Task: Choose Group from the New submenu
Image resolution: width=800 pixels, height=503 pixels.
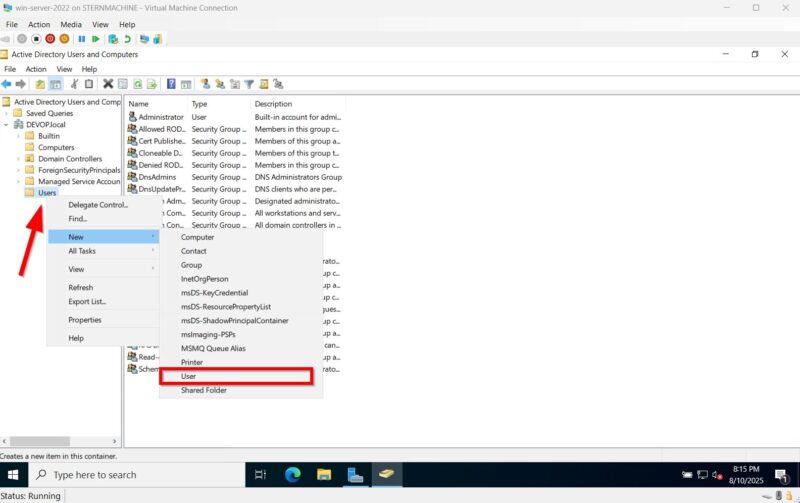Action: pyautogui.click(x=241, y=265)
